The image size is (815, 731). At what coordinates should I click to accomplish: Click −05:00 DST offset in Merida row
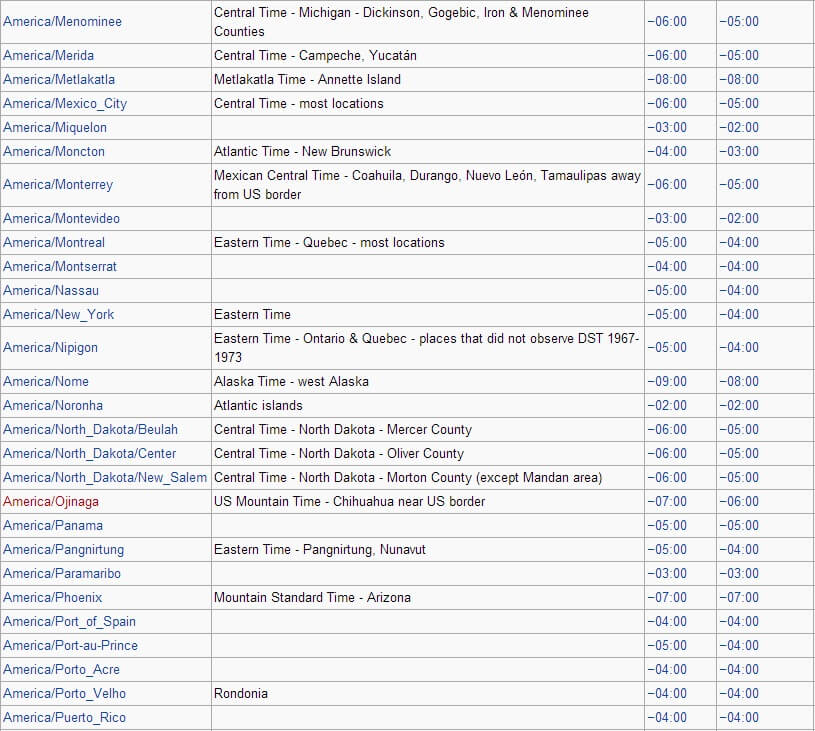739,56
